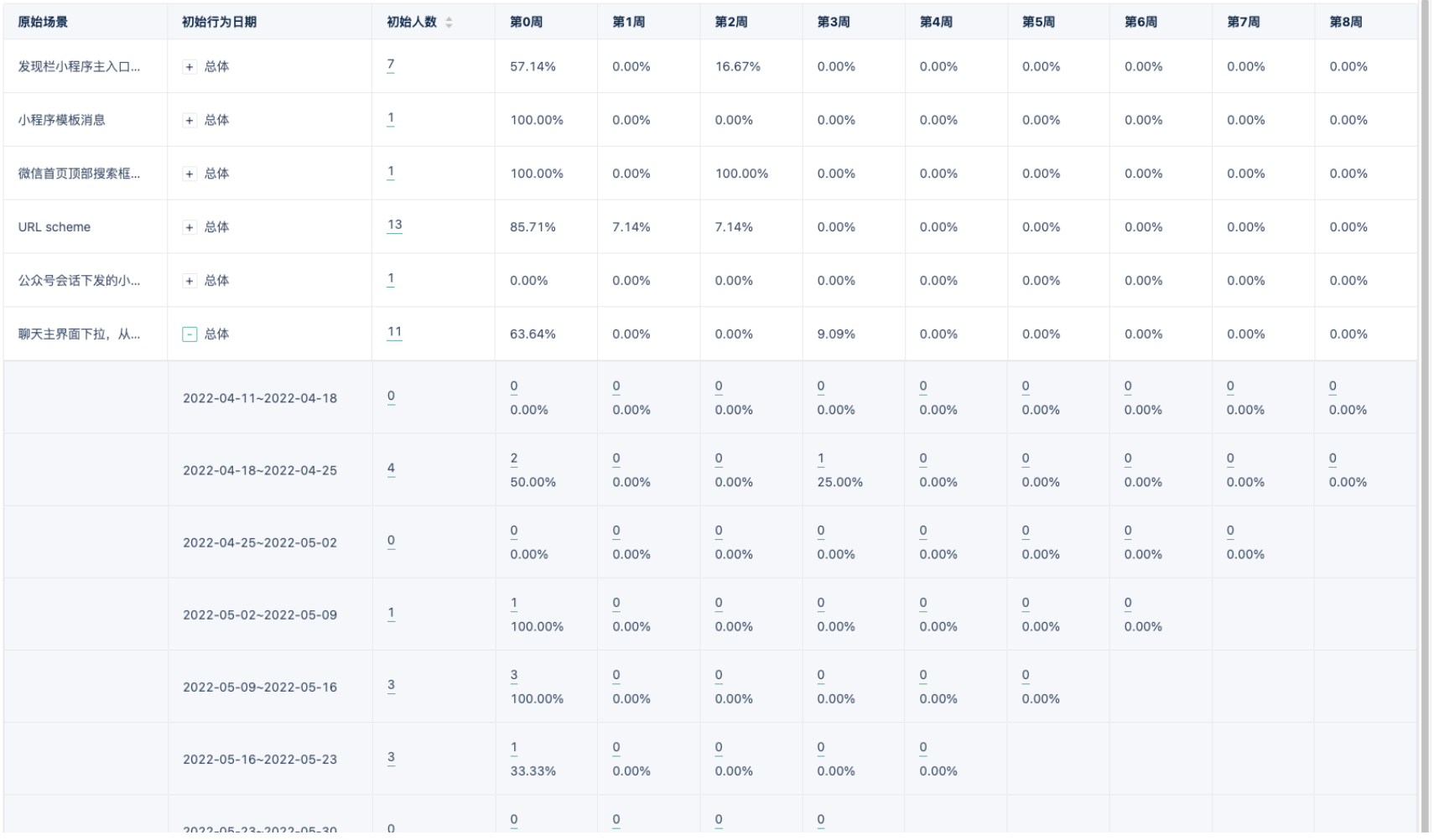Click the 原始场景 column header
1434x840 pixels.
[43, 23]
